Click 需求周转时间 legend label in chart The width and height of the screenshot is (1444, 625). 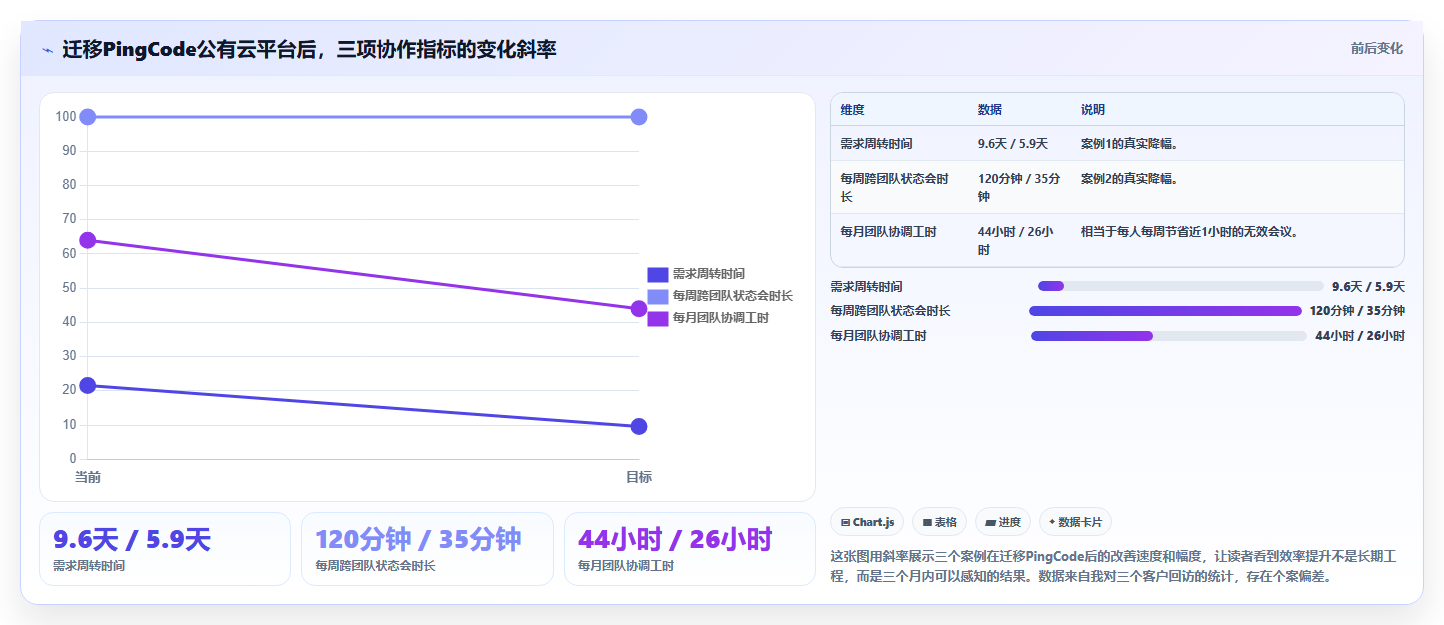coord(708,274)
